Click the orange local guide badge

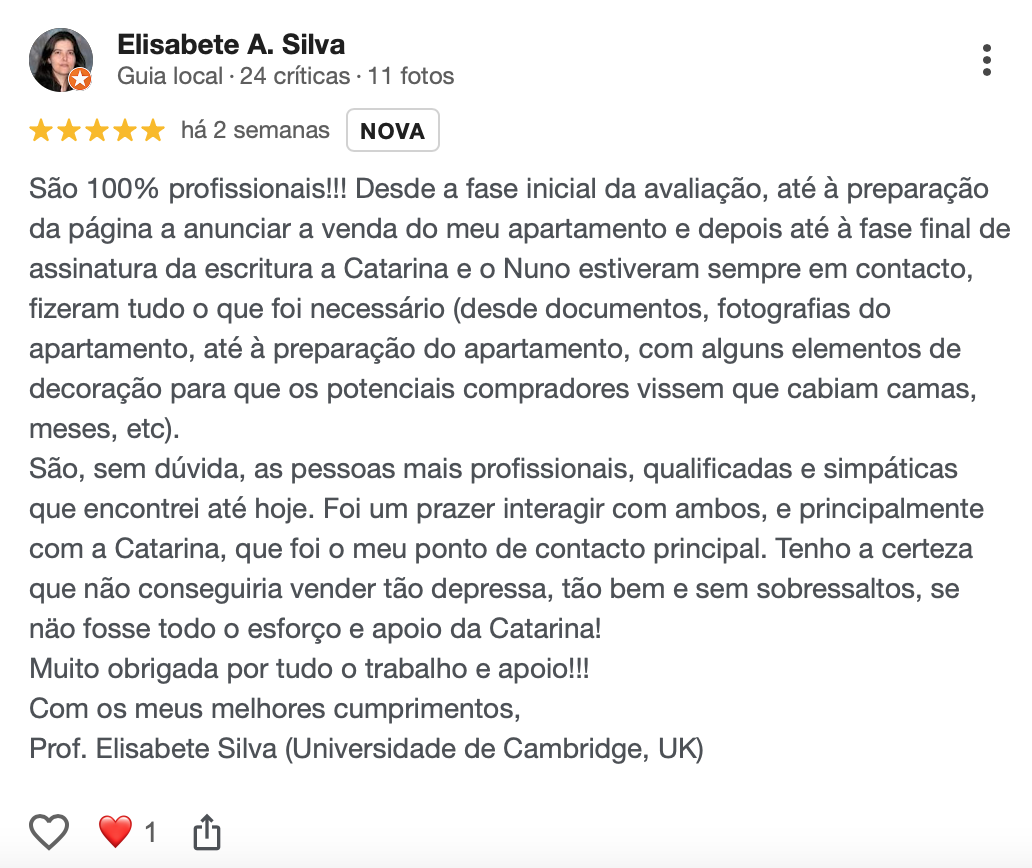pyautogui.click(x=80, y=79)
